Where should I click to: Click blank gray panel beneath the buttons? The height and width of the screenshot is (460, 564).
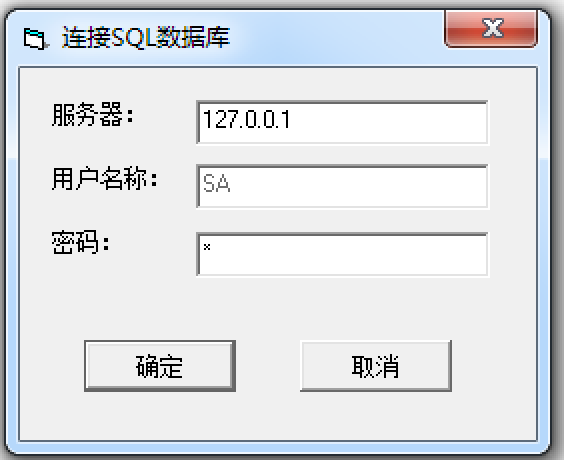278,415
